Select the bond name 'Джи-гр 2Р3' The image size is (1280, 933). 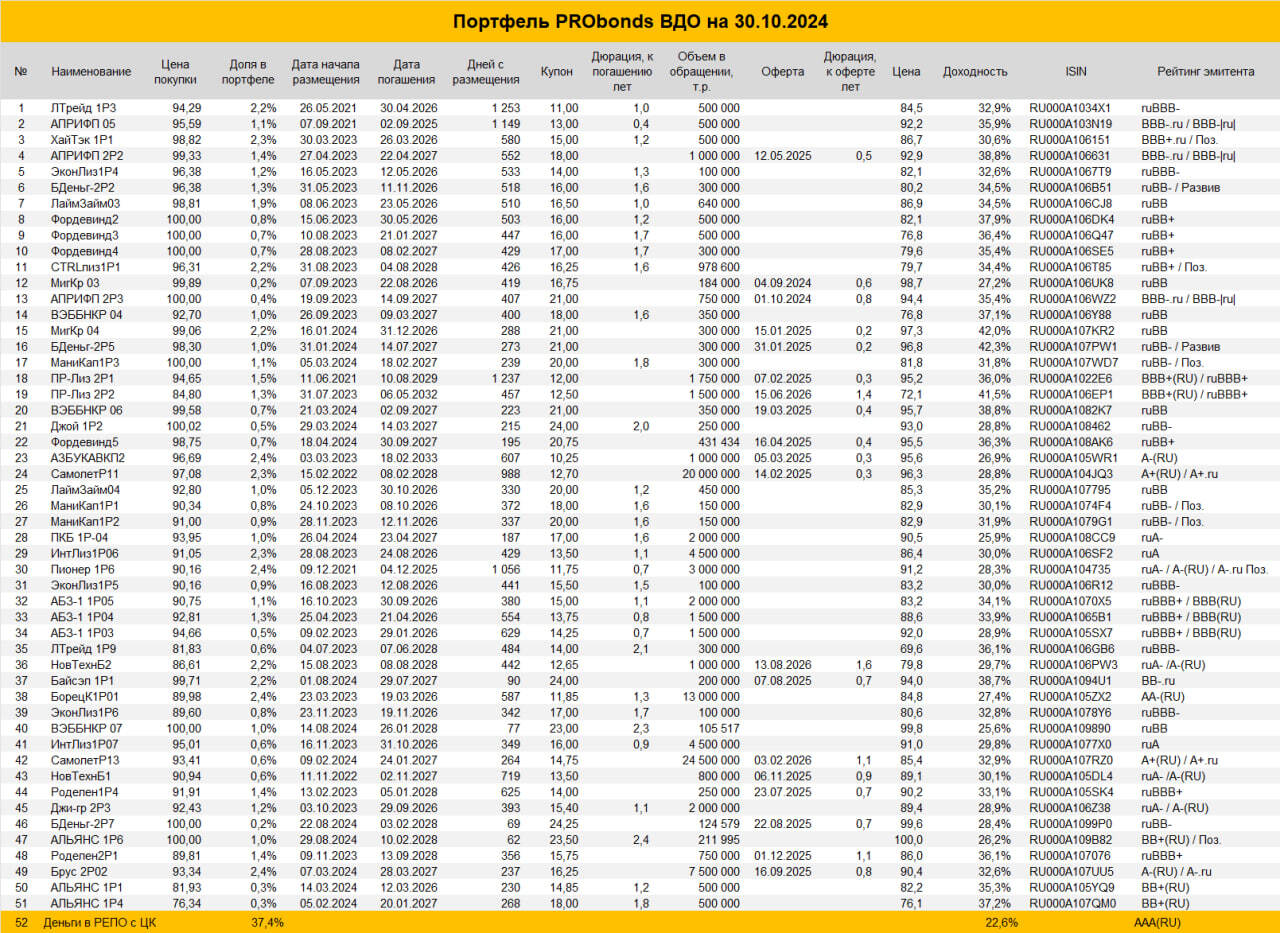click(x=81, y=809)
